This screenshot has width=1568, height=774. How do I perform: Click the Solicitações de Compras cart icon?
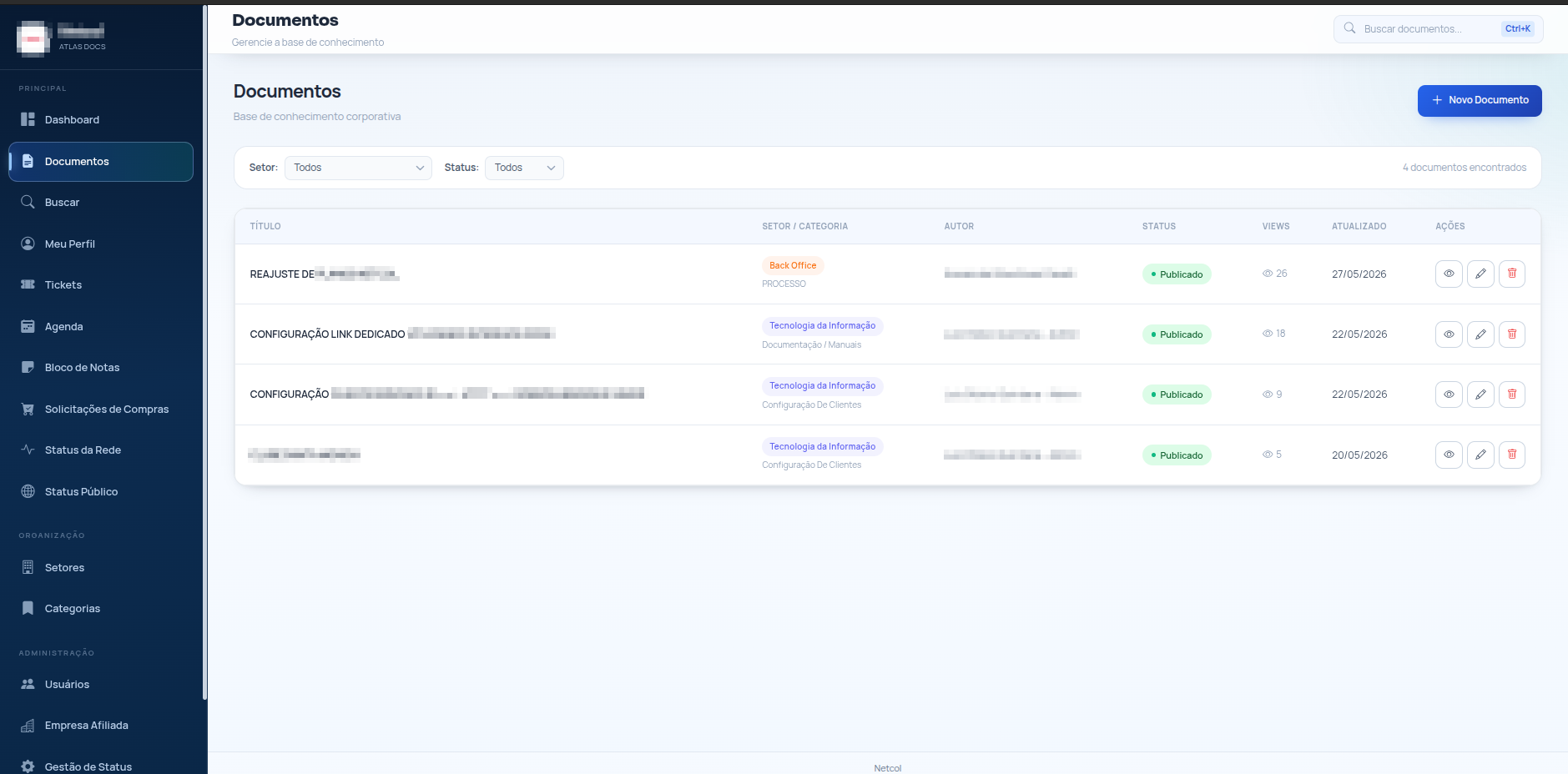coord(28,410)
